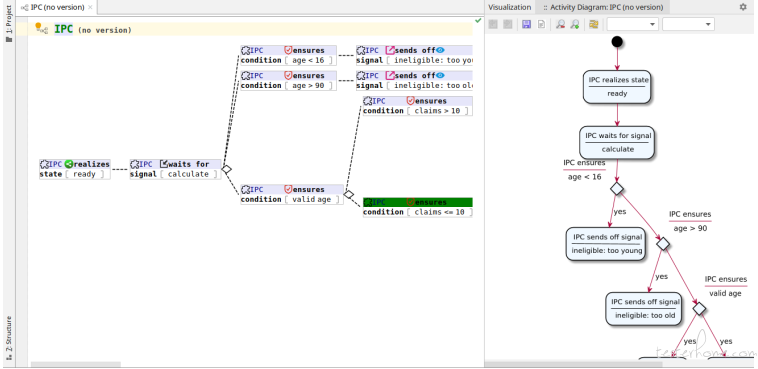
Task: Click the second greyed-out toolbar icon in Visualization
Action: 508,24
